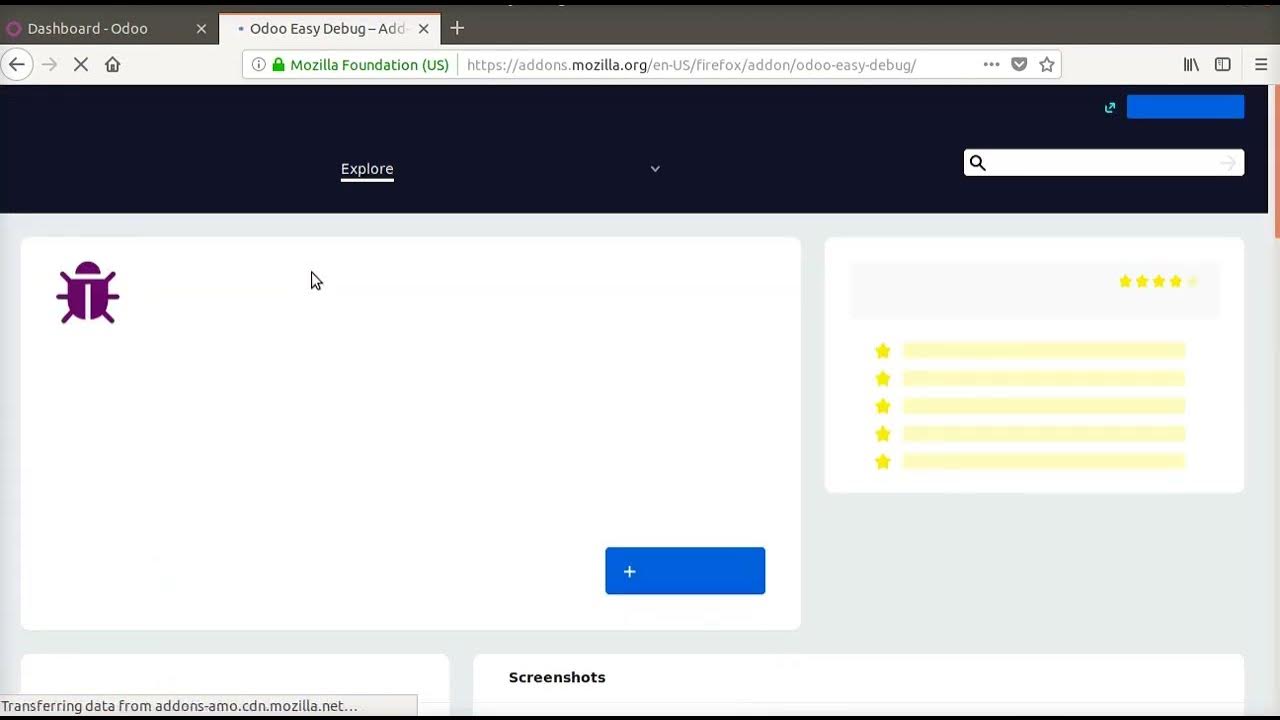Submit search using the arrow icon
This screenshot has width=1280, height=720.
pyautogui.click(x=1228, y=163)
